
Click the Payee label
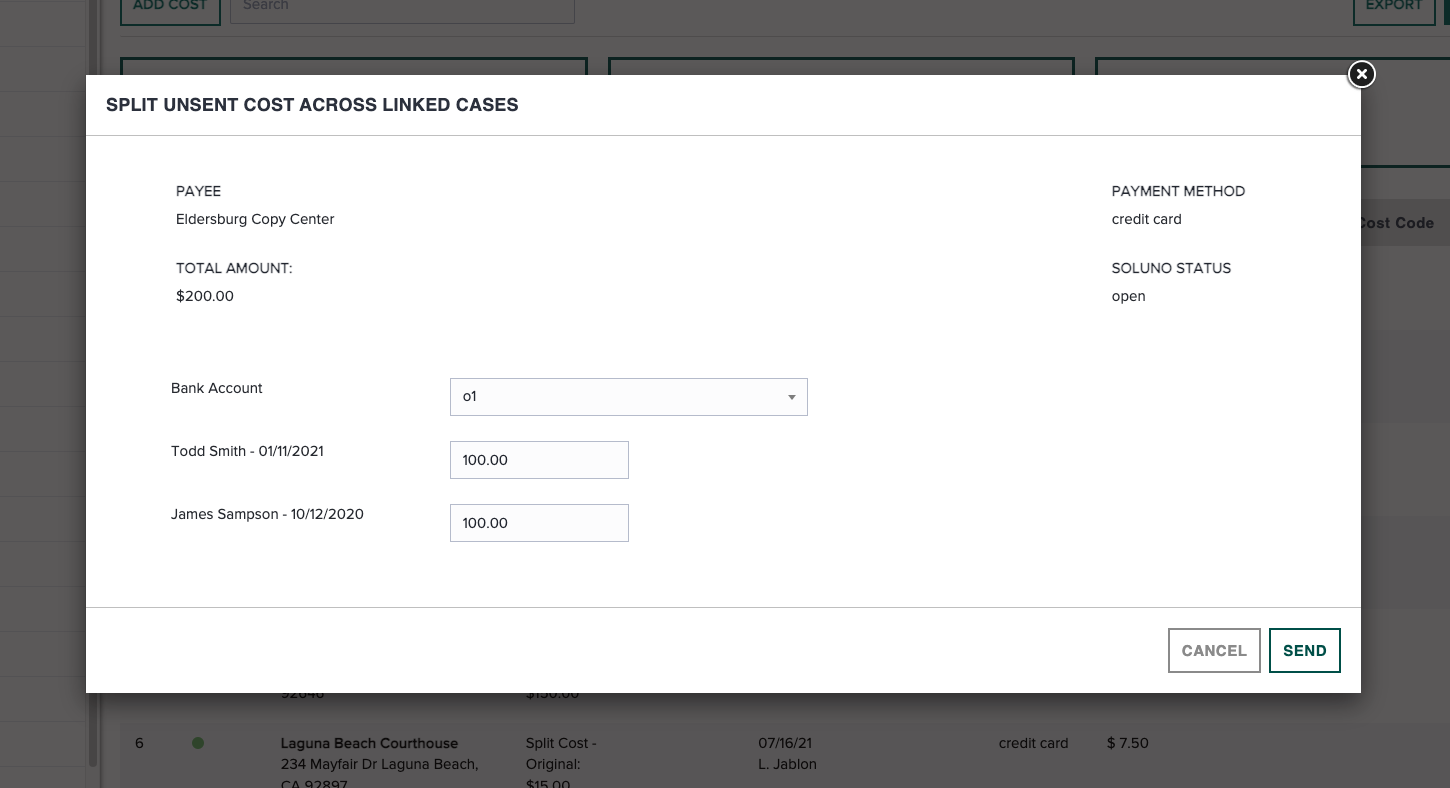coord(198,191)
